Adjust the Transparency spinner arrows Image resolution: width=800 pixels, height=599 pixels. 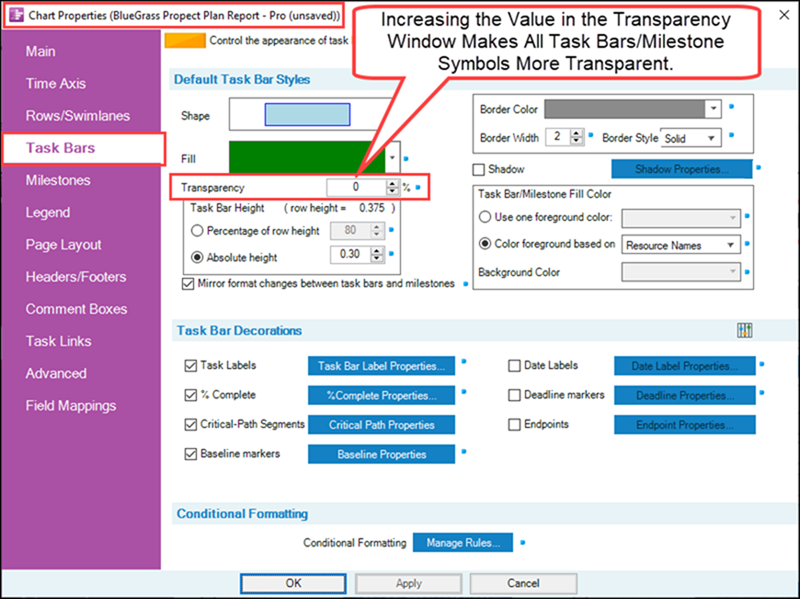click(392, 187)
